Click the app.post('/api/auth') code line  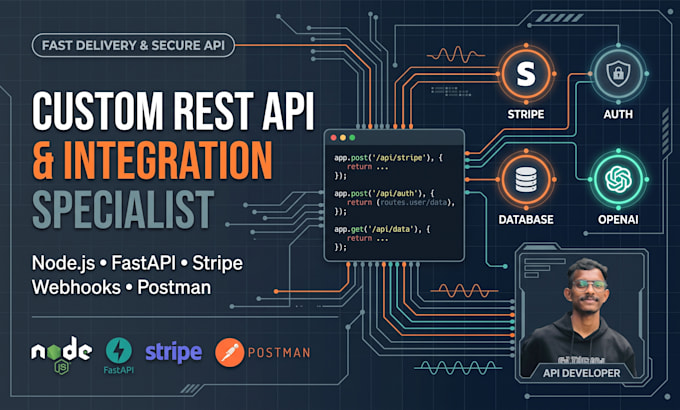384,194
